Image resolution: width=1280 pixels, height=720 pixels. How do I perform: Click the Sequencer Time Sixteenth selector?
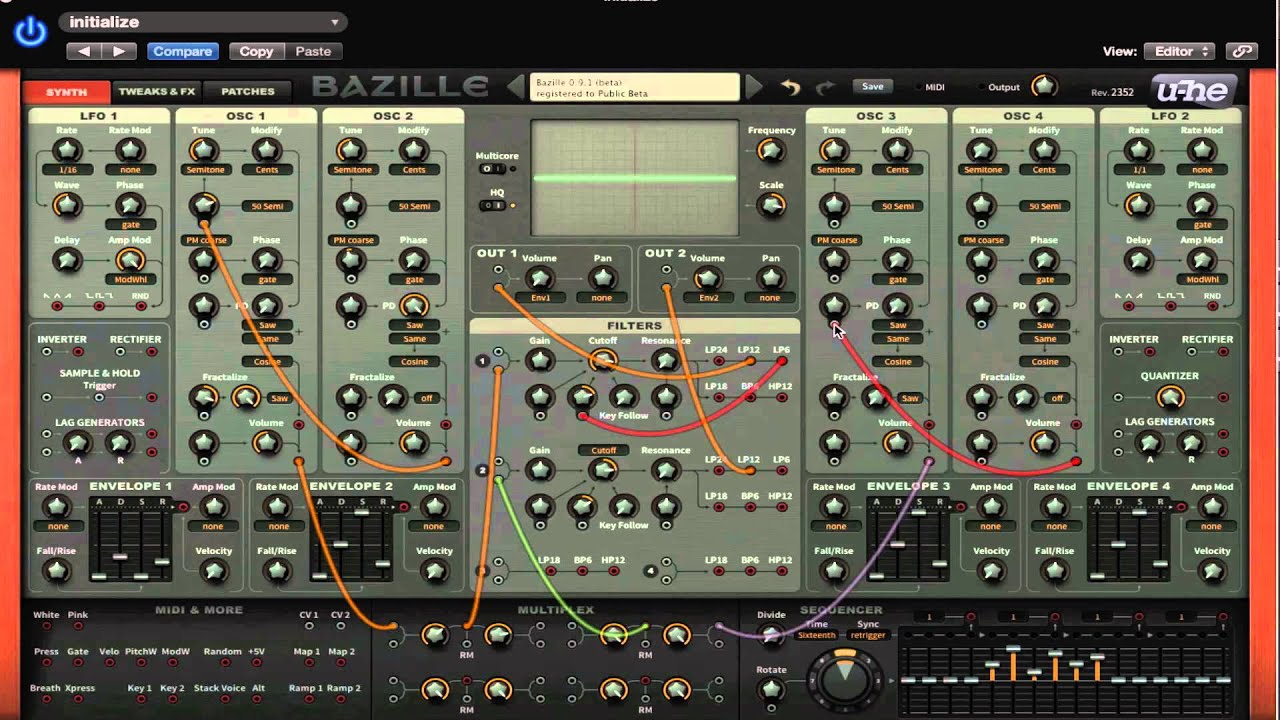816,635
